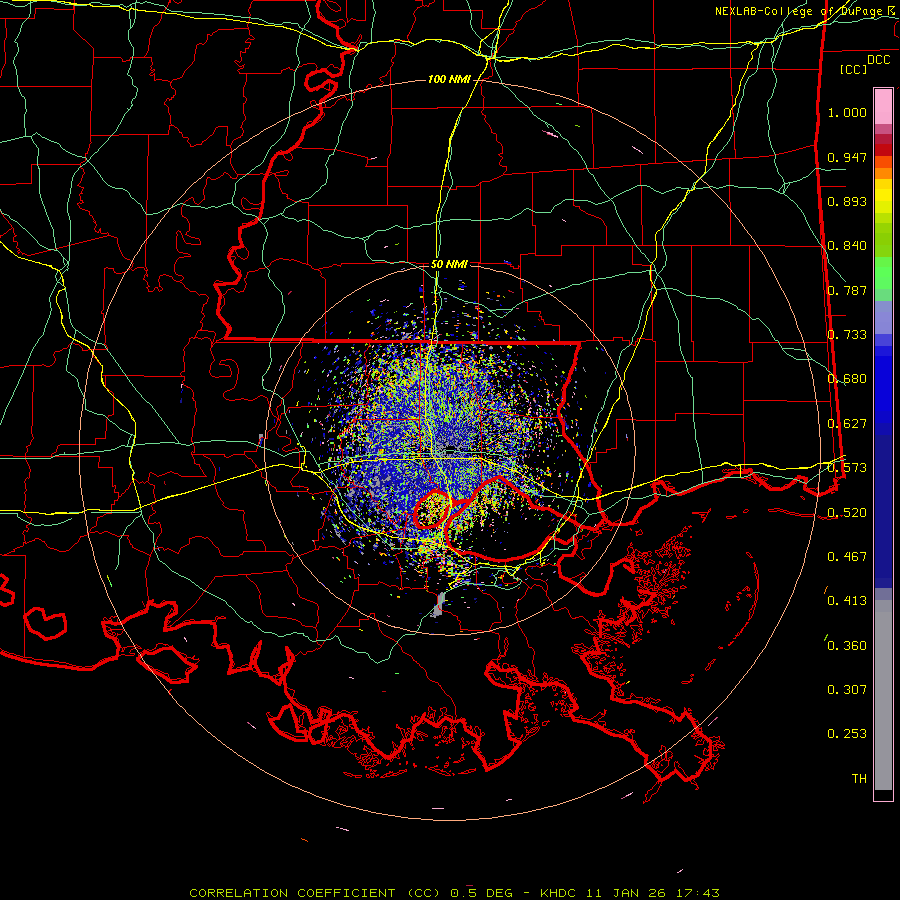This screenshot has width=900, height=900.
Task: Click the CORRELATION COEFFICIENT (CC) caption text
Action: (315, 893)
